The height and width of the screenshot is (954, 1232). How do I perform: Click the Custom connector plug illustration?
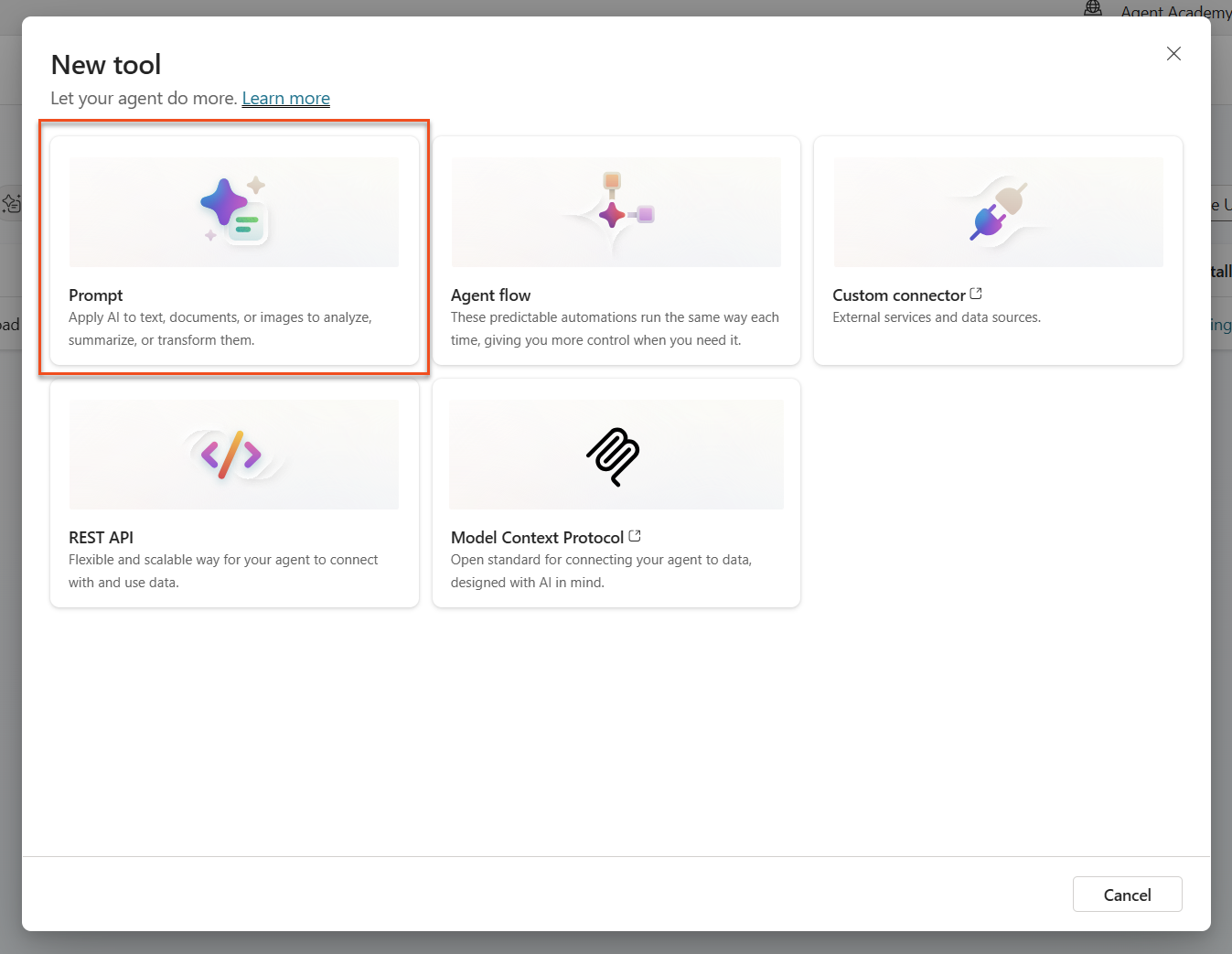pyautogui.click(x=998, y=212)
